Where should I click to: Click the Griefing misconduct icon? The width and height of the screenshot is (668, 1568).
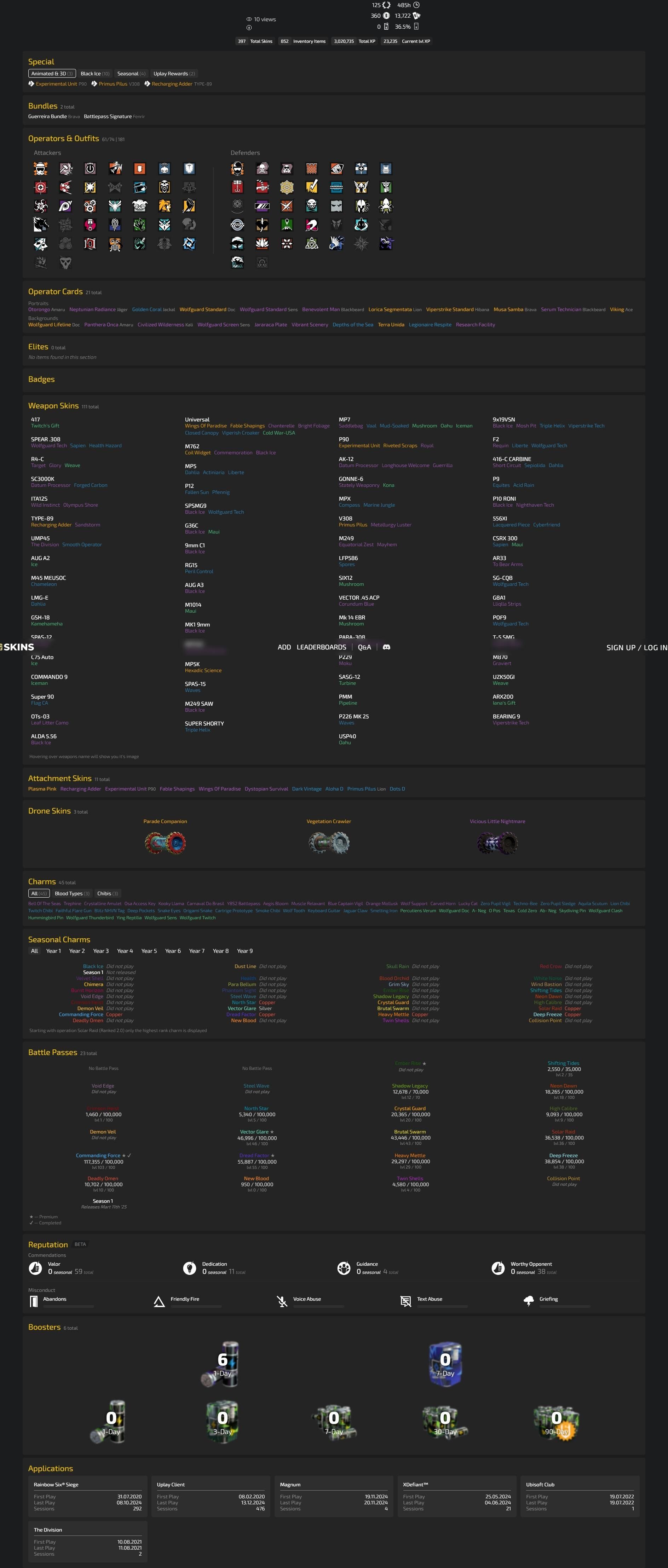[x=529, y=1301]
